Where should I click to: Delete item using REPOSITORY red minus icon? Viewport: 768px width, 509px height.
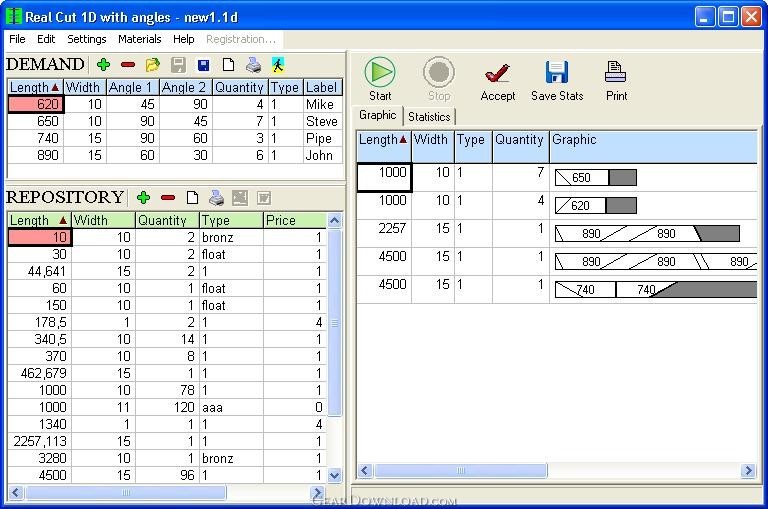(168, 198)
